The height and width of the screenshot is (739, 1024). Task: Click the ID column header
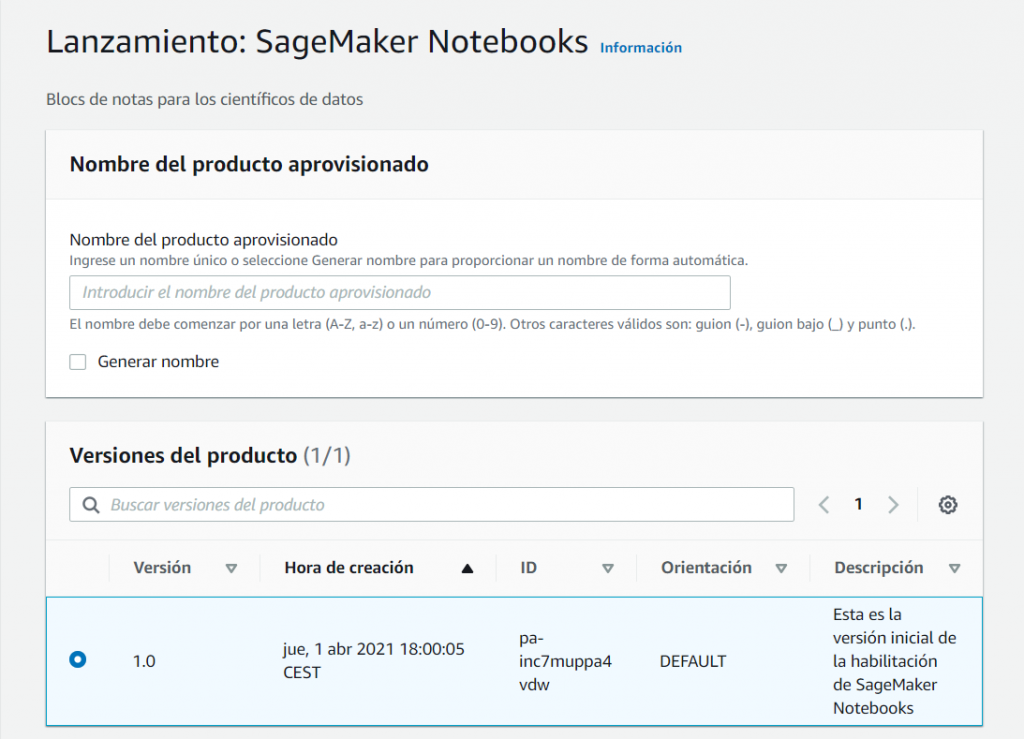coord(528,567)
